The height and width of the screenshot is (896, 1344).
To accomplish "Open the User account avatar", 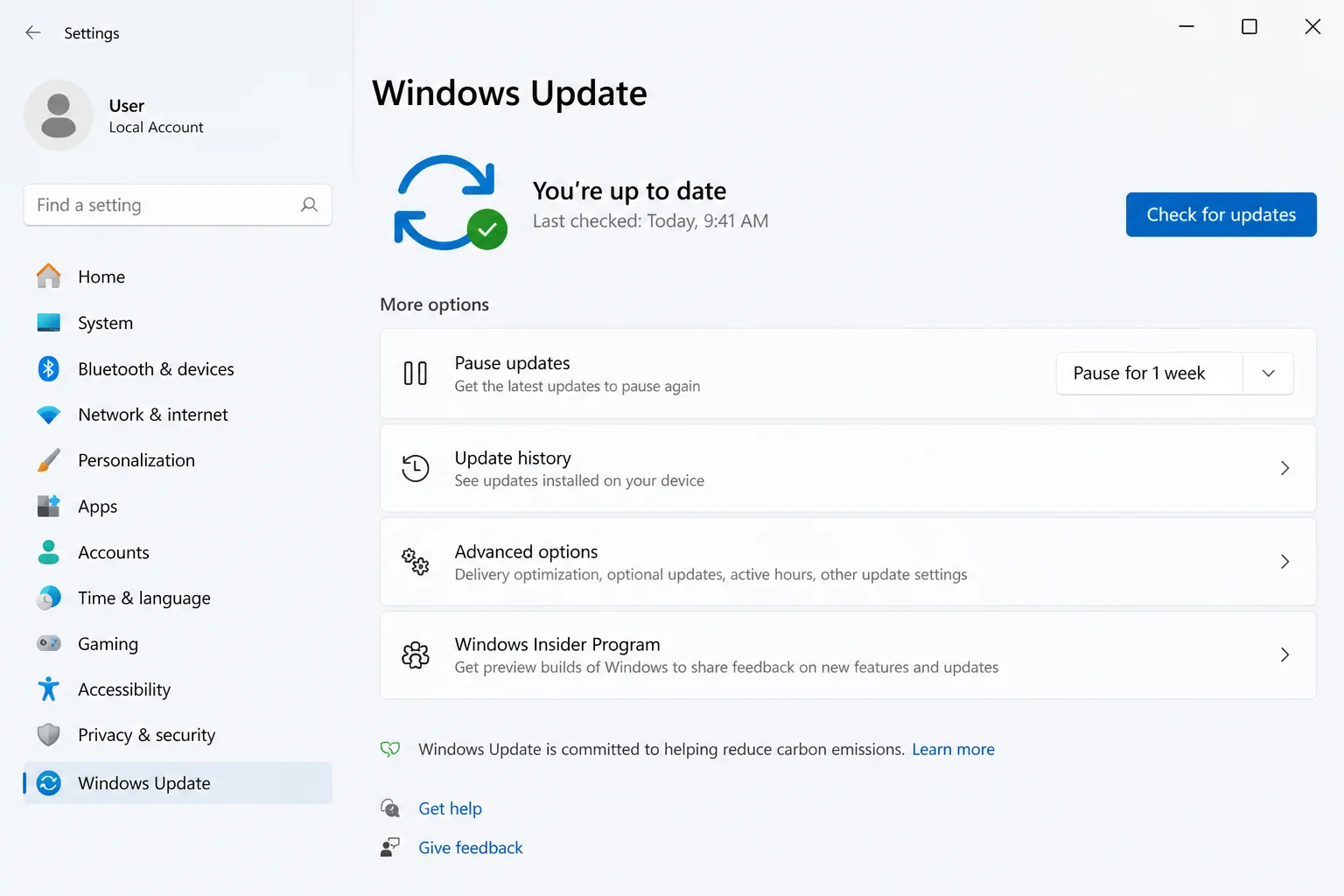I will [x=59, y=115].
